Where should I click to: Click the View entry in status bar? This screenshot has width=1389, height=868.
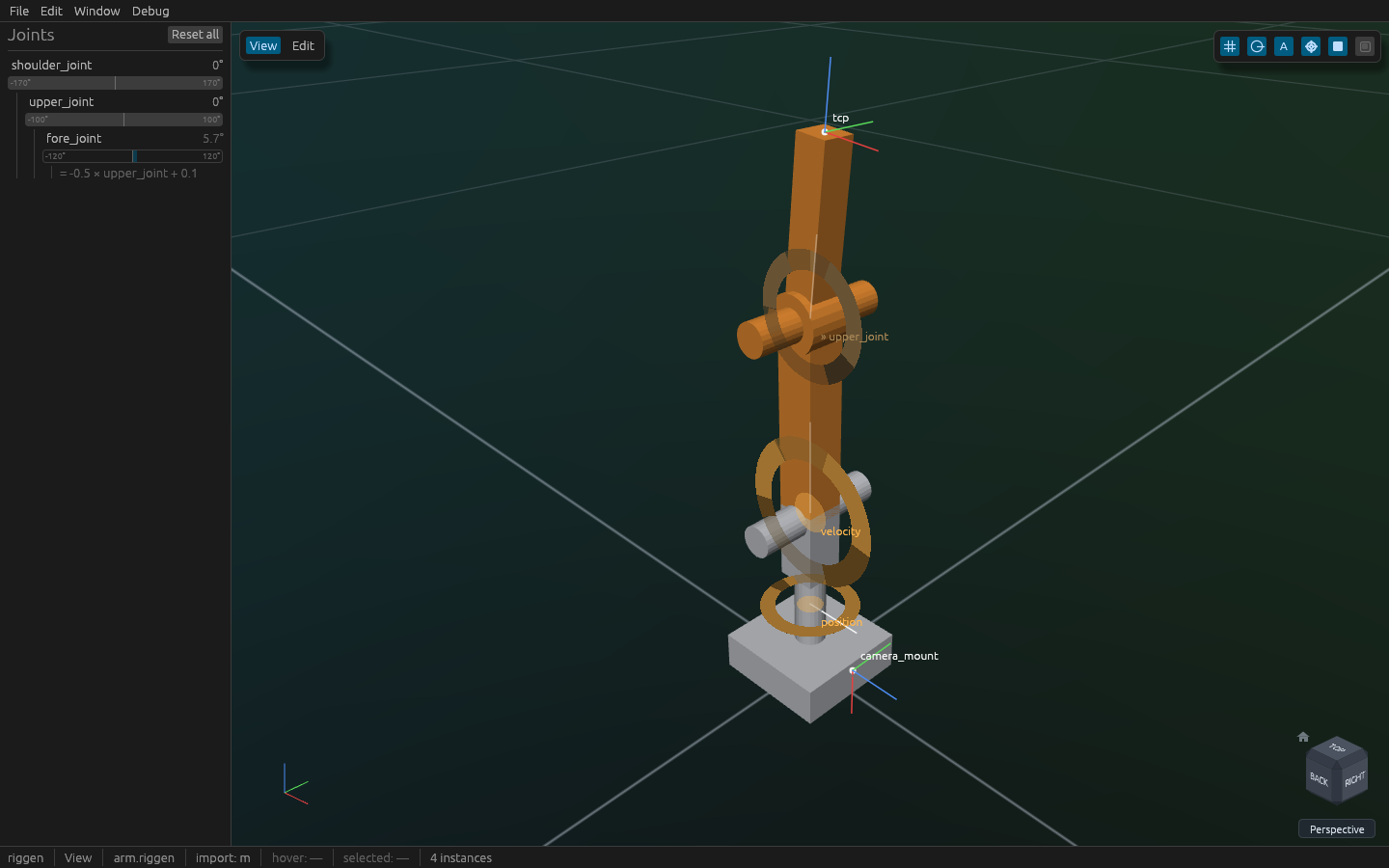tap(78, 858)
